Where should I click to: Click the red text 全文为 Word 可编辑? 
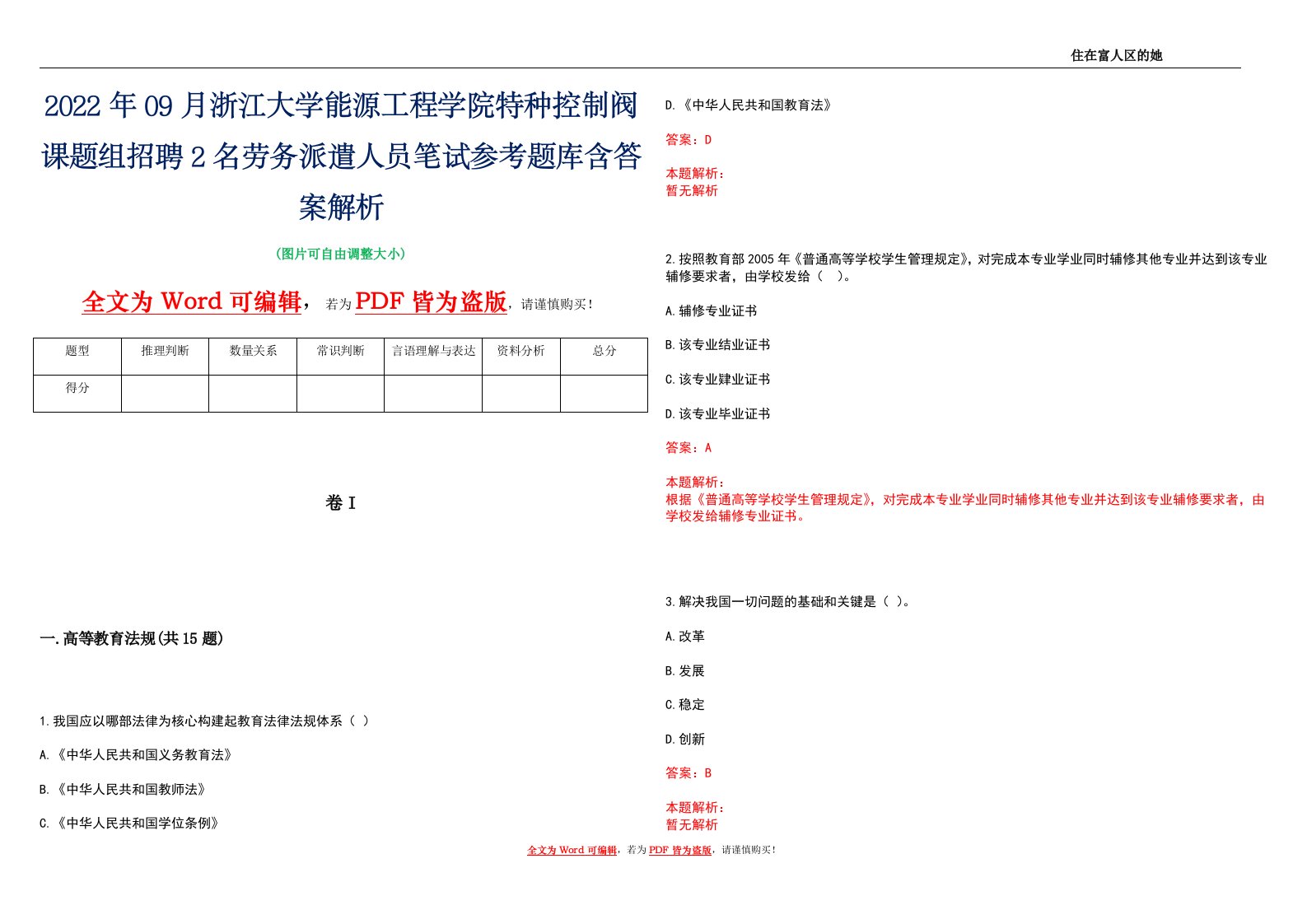tap(192, 302)
